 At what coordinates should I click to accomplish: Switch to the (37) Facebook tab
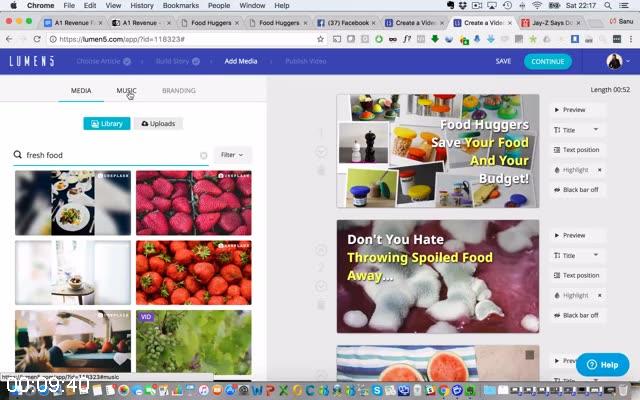click(x=346, y=23)
